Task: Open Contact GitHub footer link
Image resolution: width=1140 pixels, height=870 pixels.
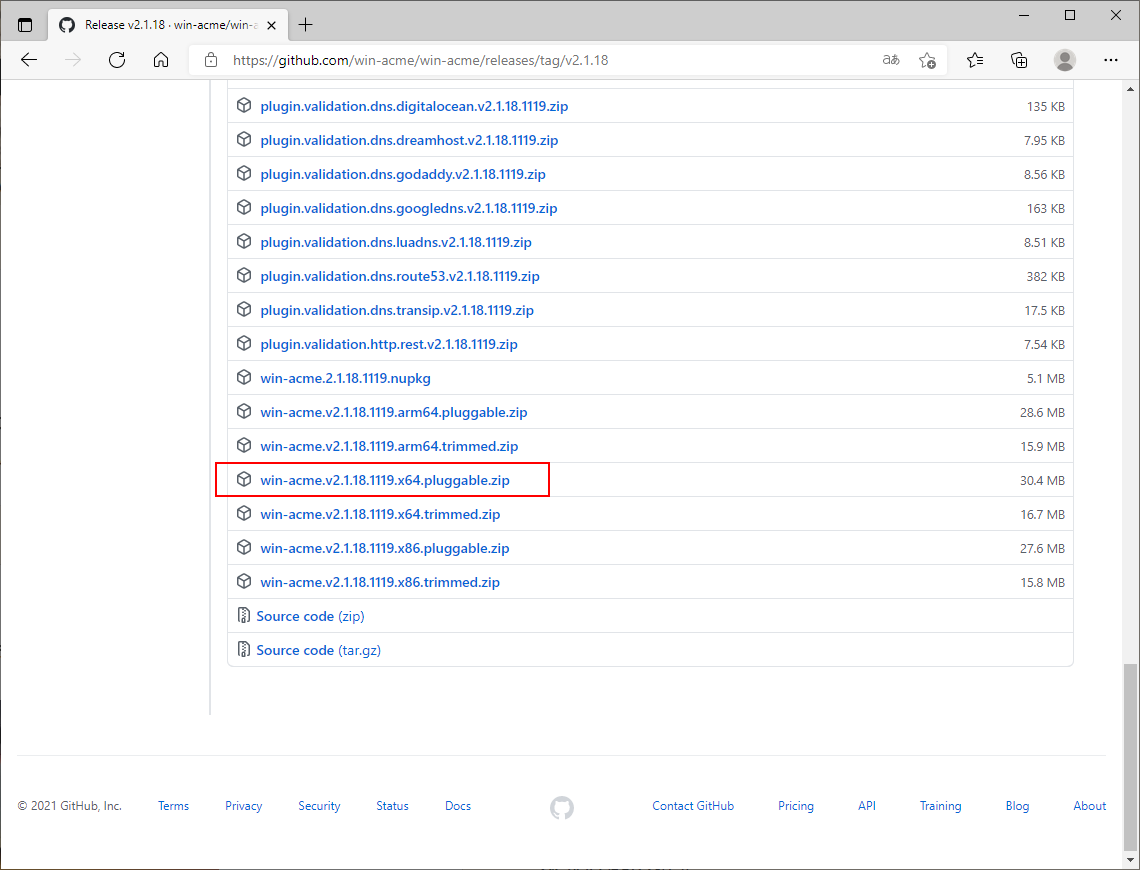Action: pos(693,806)
